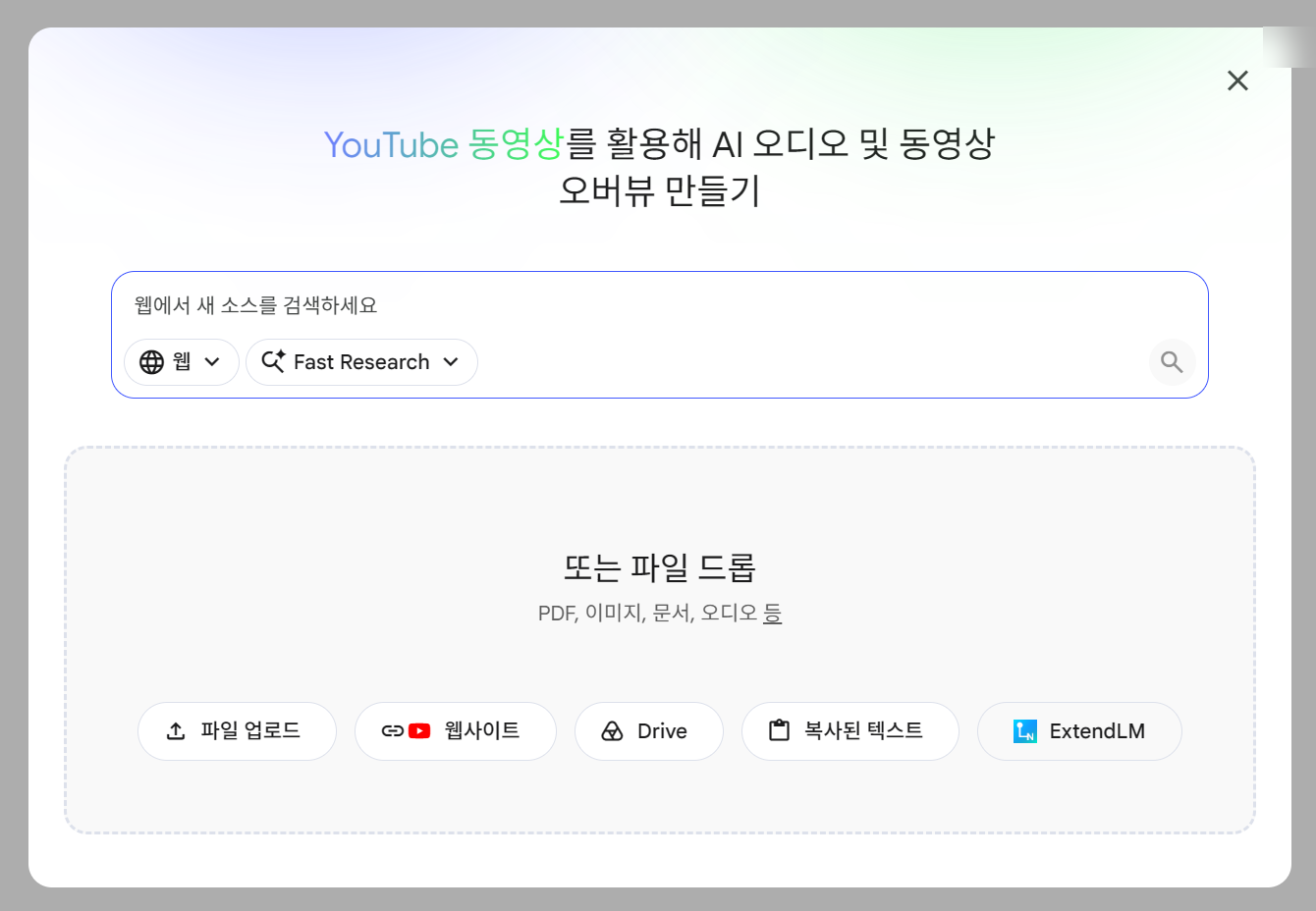Screen dimensions: 1316x911
Task: Close the add sources dialog
Action: point(1237,80)
